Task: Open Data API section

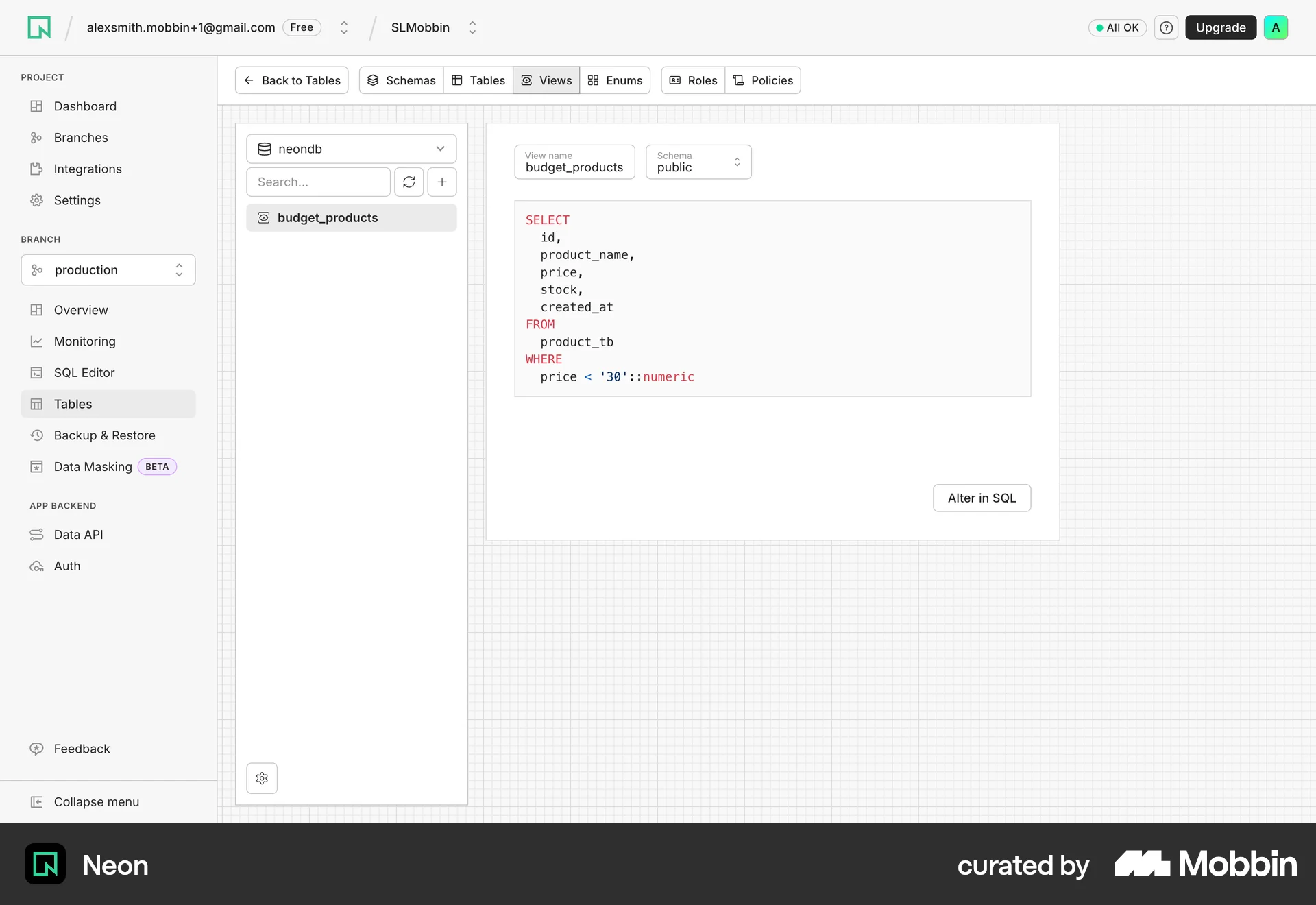Action: tap(108, 535)
